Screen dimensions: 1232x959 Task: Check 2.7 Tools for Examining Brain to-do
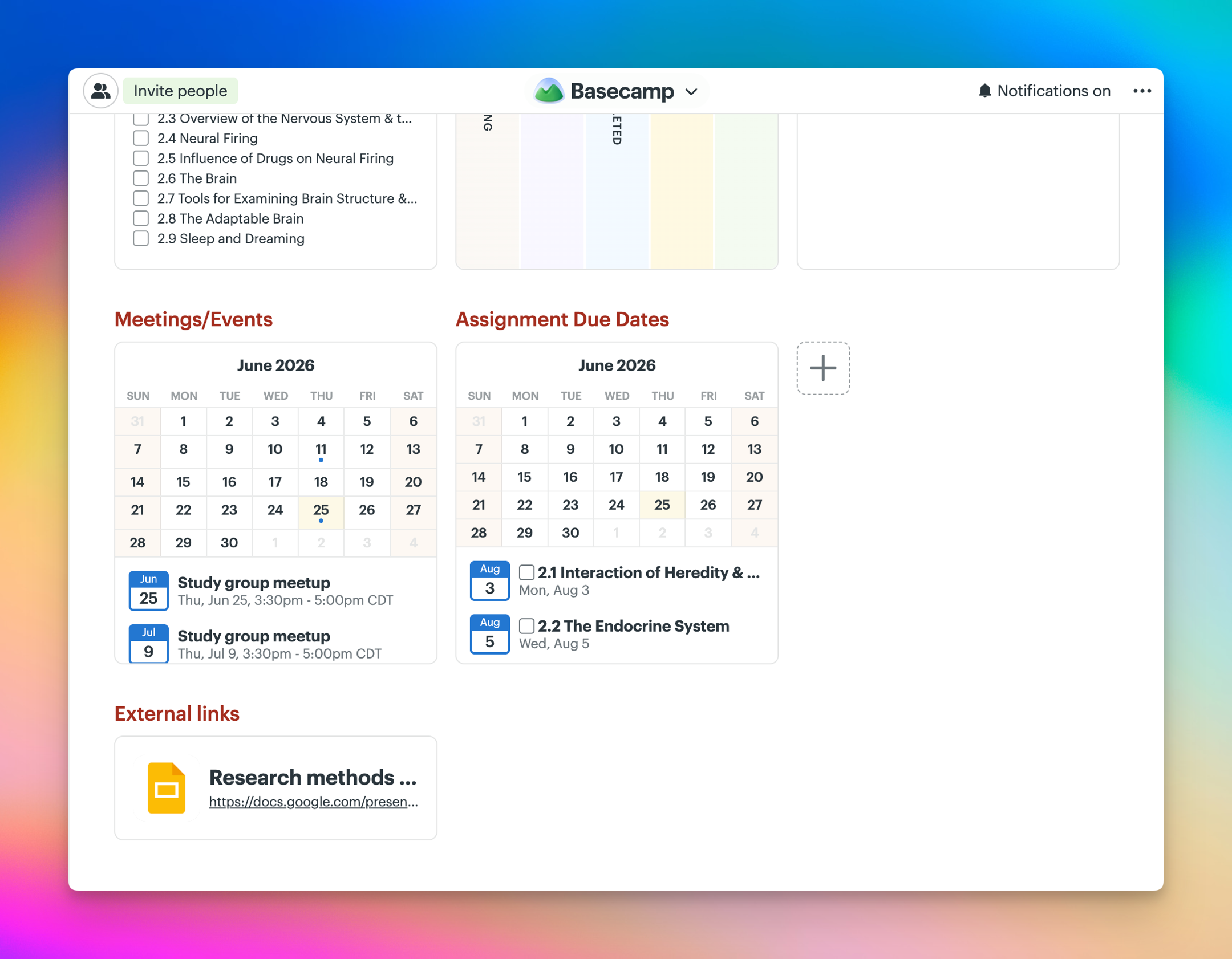[141, 198]
